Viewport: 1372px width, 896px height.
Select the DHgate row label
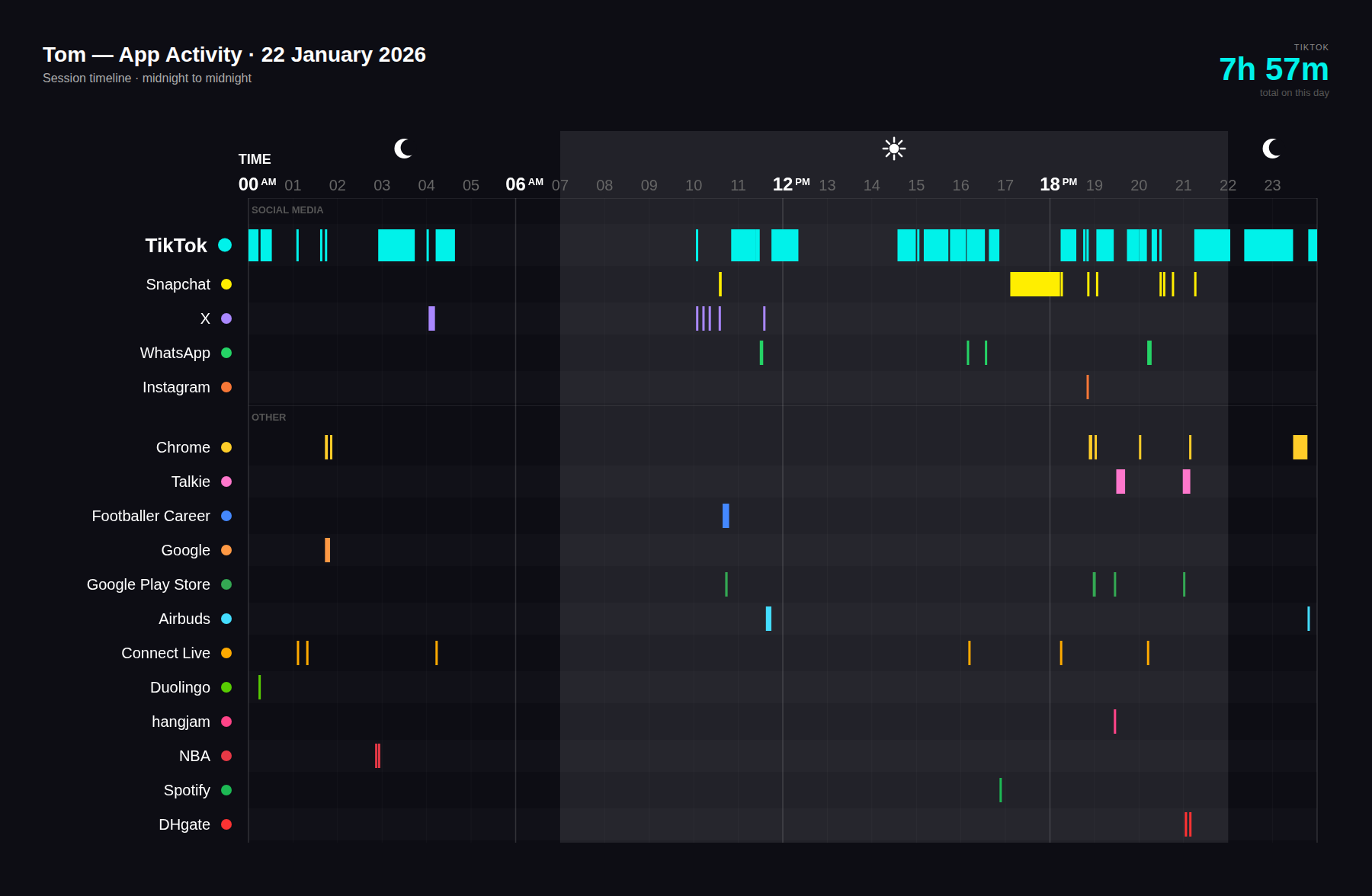click(184, 824)
